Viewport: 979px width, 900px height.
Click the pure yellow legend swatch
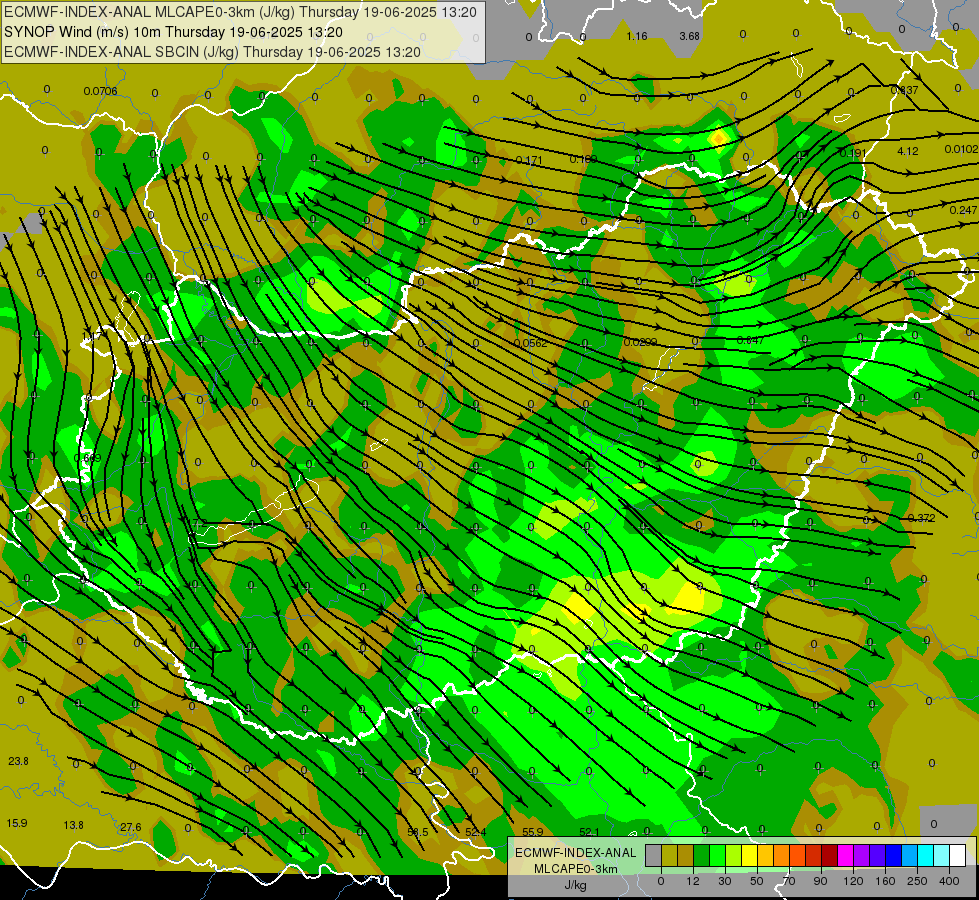click(x=750, y=855)
